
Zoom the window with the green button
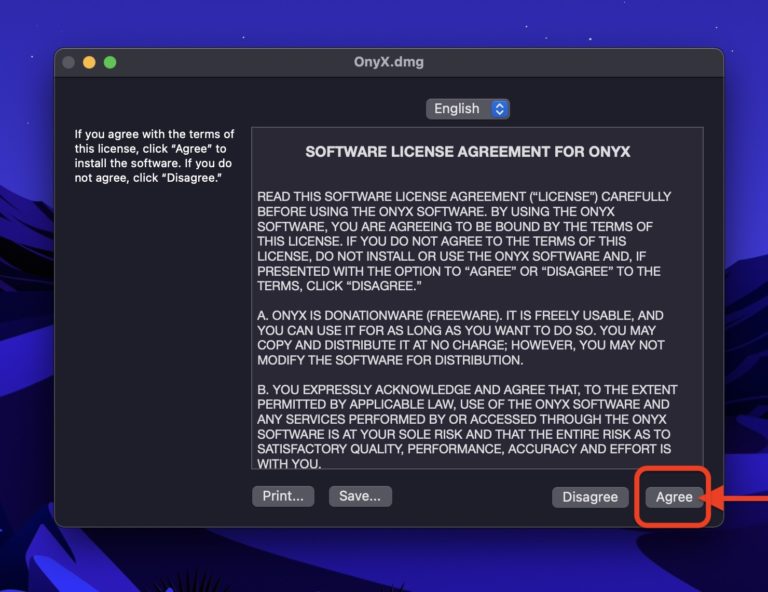pyautogui.click(x=110, y=63)
